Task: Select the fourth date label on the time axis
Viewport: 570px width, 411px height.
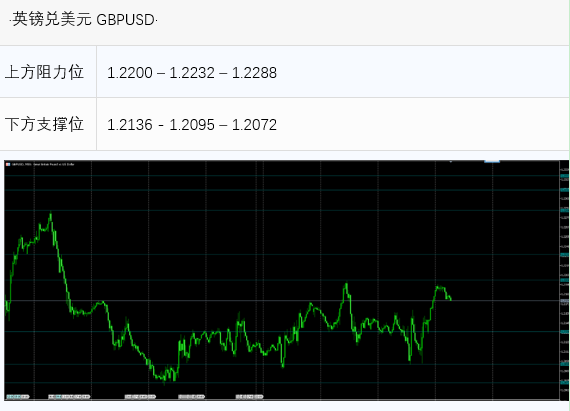Action: pyautogui.click(x=192, y=396)
